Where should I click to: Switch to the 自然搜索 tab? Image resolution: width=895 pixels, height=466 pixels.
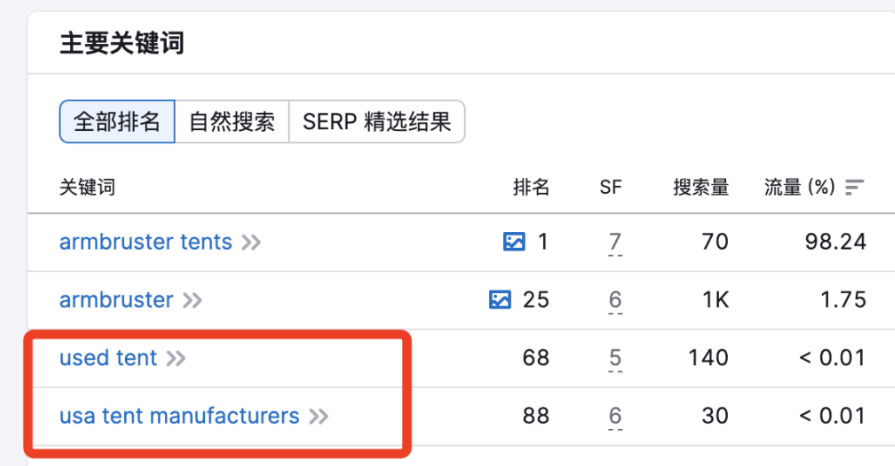click(232, 123)
